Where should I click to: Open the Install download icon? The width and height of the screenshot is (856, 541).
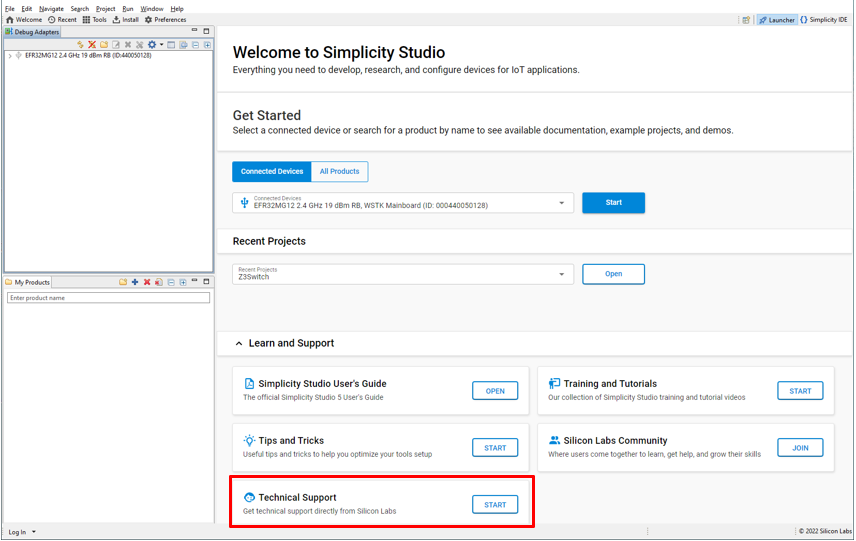click(117, 19)
